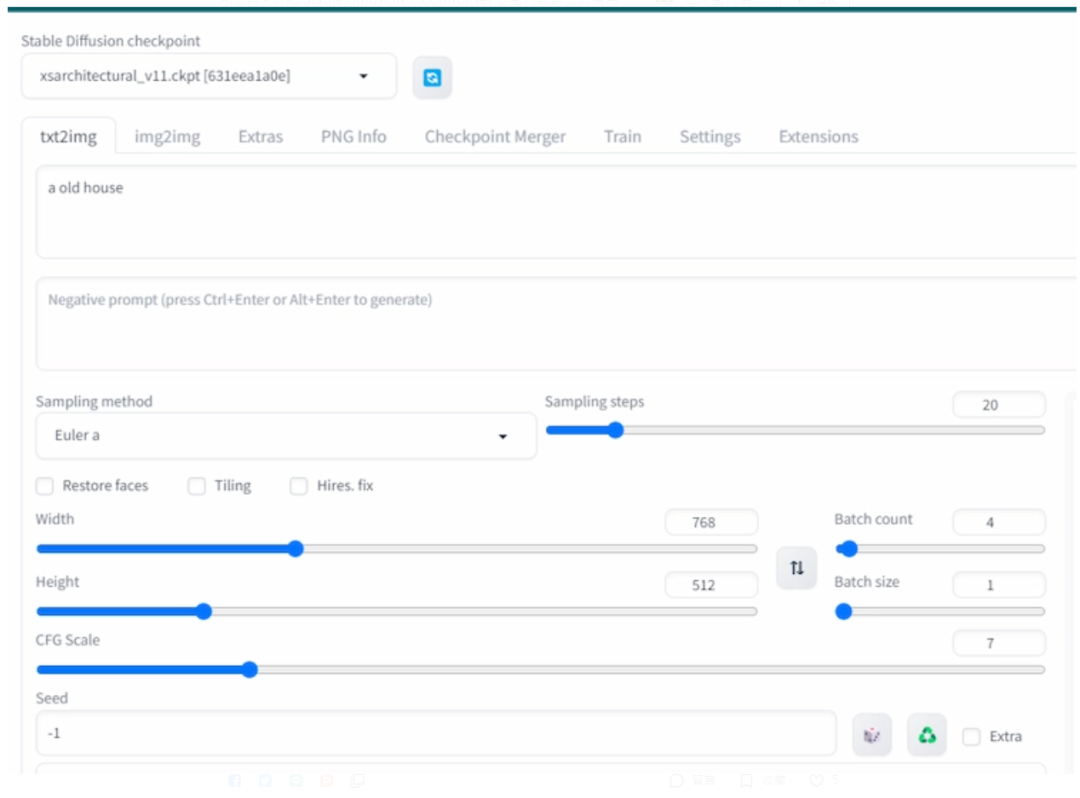Adjust the Width slider

tap(397, 549)
